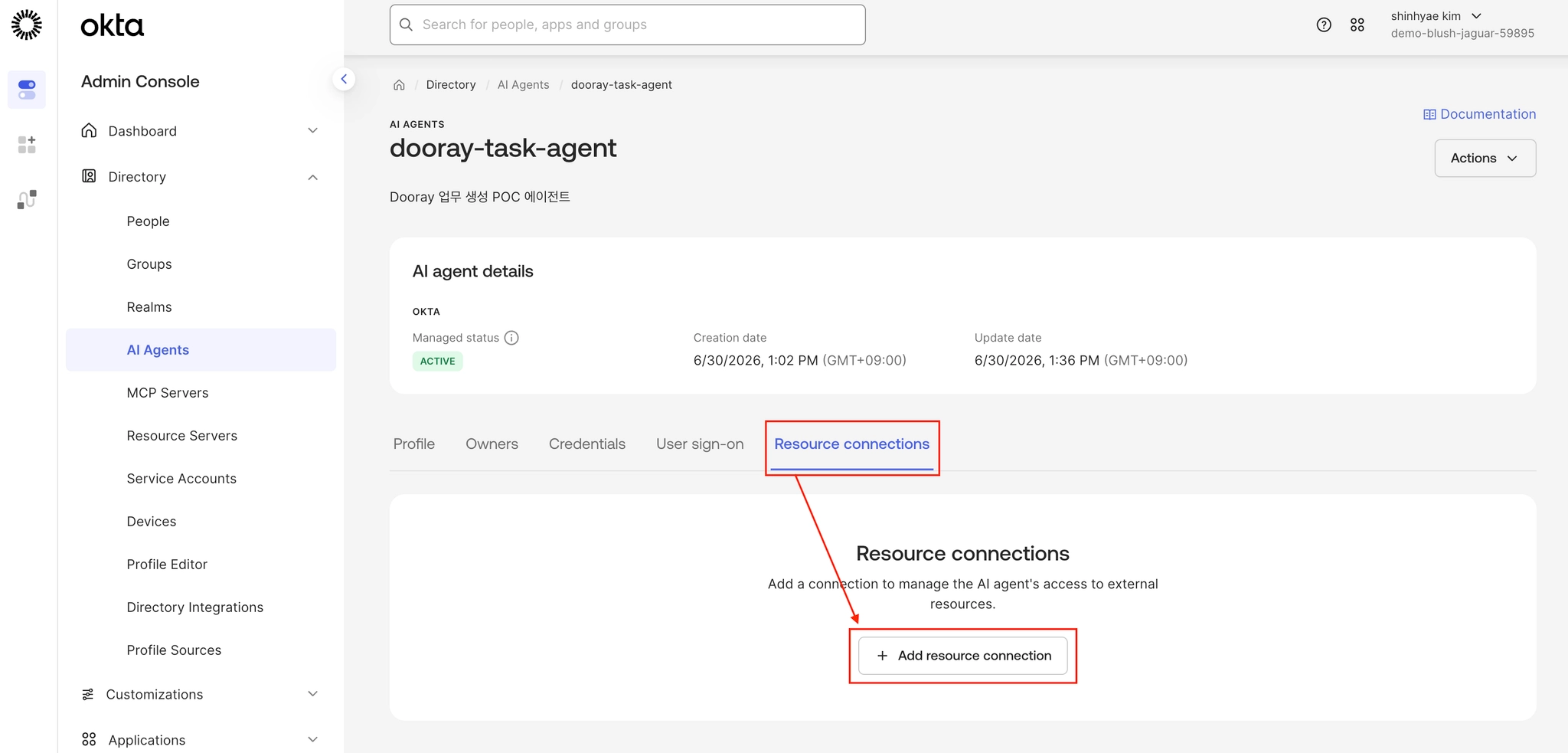Open Groups in the Directory menu
Viewport: 1568px width, 753px height.
pyautogui.click(x=201, y=264)
